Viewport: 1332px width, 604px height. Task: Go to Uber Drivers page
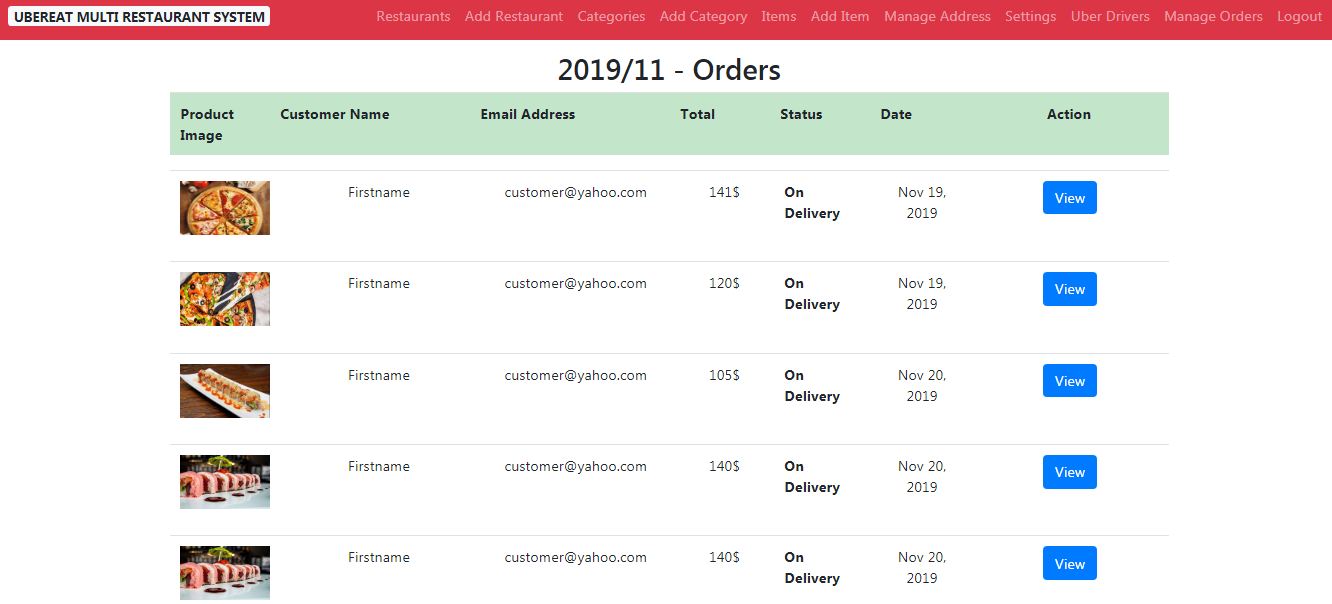pyautogui.click(x=1110, y=16)
